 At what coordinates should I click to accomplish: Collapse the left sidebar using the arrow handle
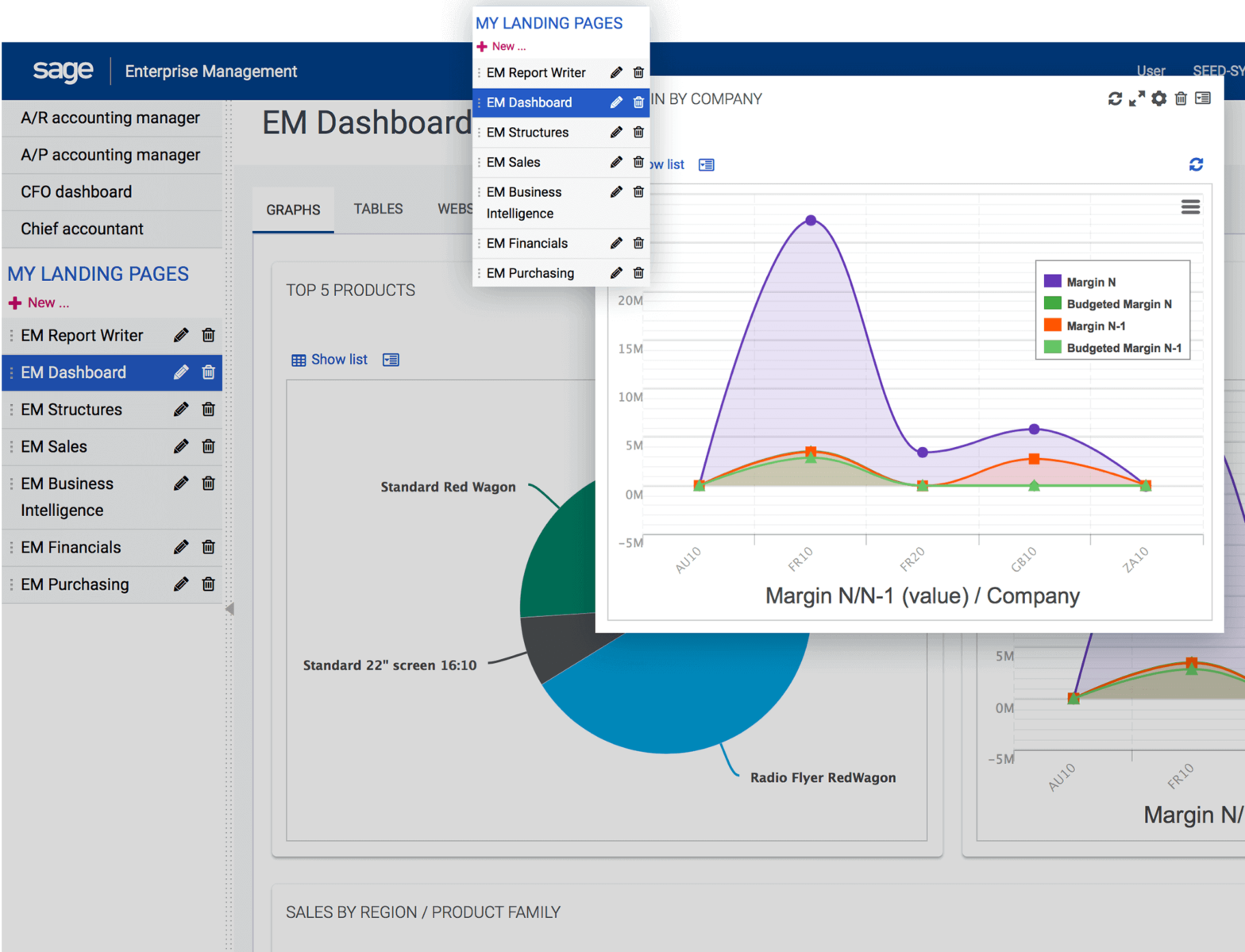(229, 609)
